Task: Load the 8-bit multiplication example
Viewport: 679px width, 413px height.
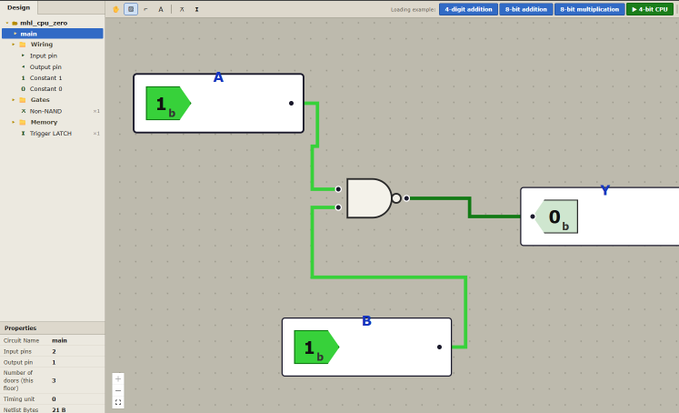Action: pos(589,9)
